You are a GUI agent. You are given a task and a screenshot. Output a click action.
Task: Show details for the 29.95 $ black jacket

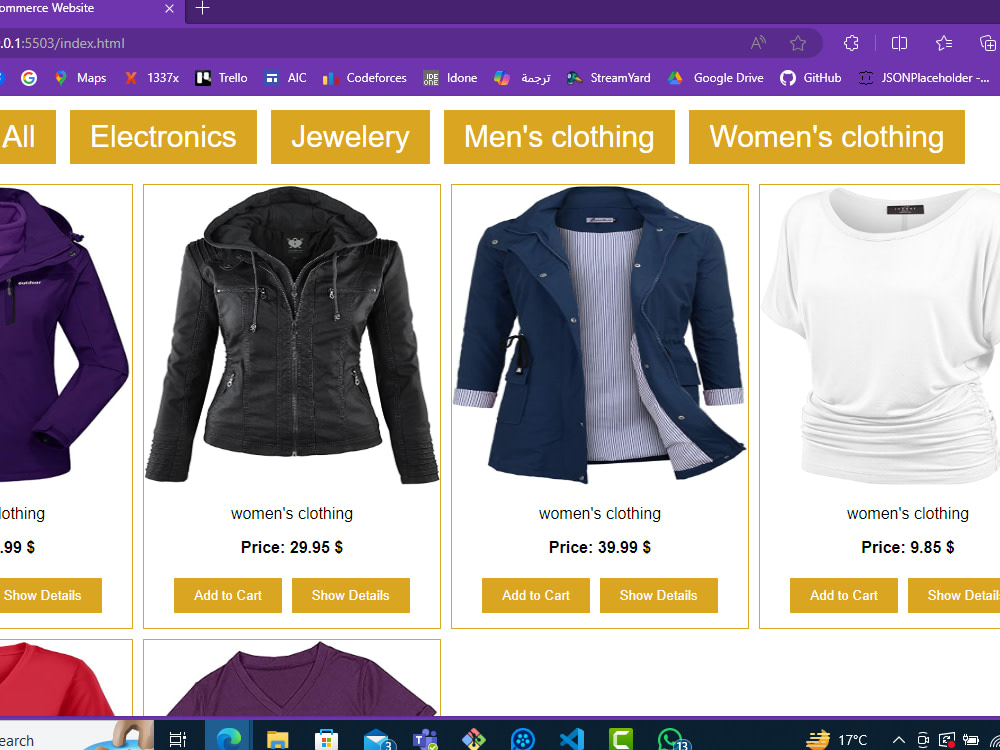(x=351, y=596)
